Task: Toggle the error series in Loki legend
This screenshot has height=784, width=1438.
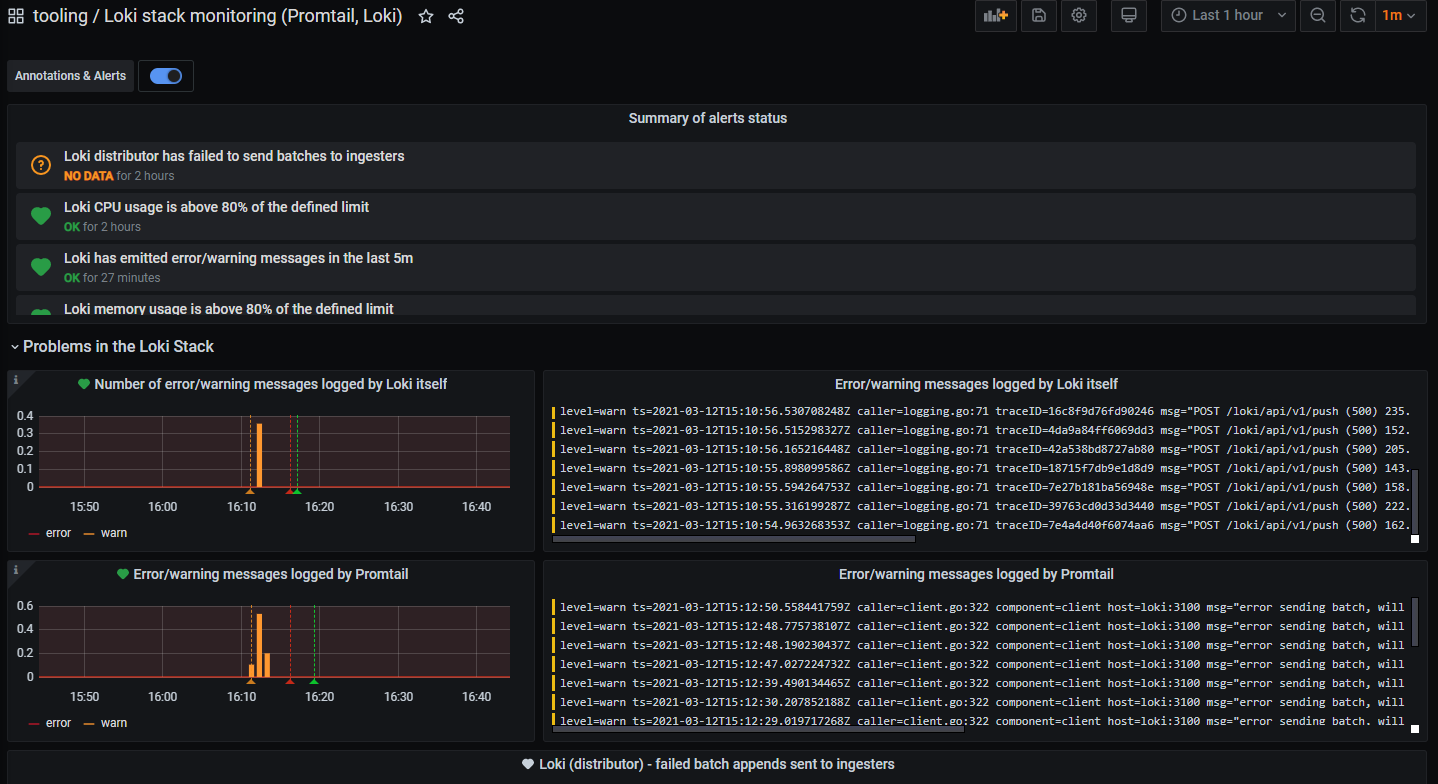Action: (x=49, y=533)
